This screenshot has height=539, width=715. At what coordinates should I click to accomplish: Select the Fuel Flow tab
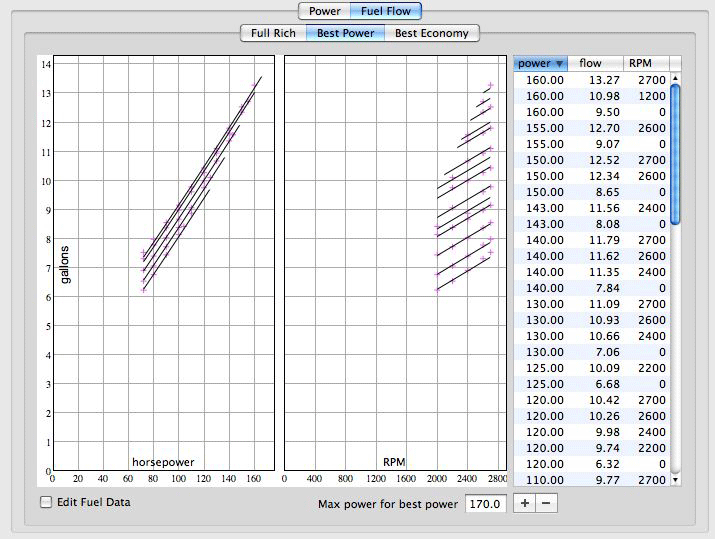click(x=386, y=11)
